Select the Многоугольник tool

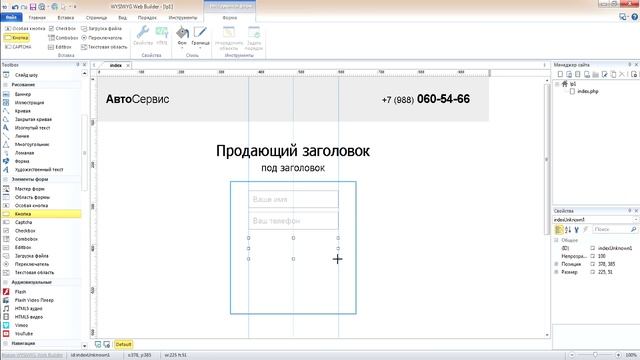(32, 144)
